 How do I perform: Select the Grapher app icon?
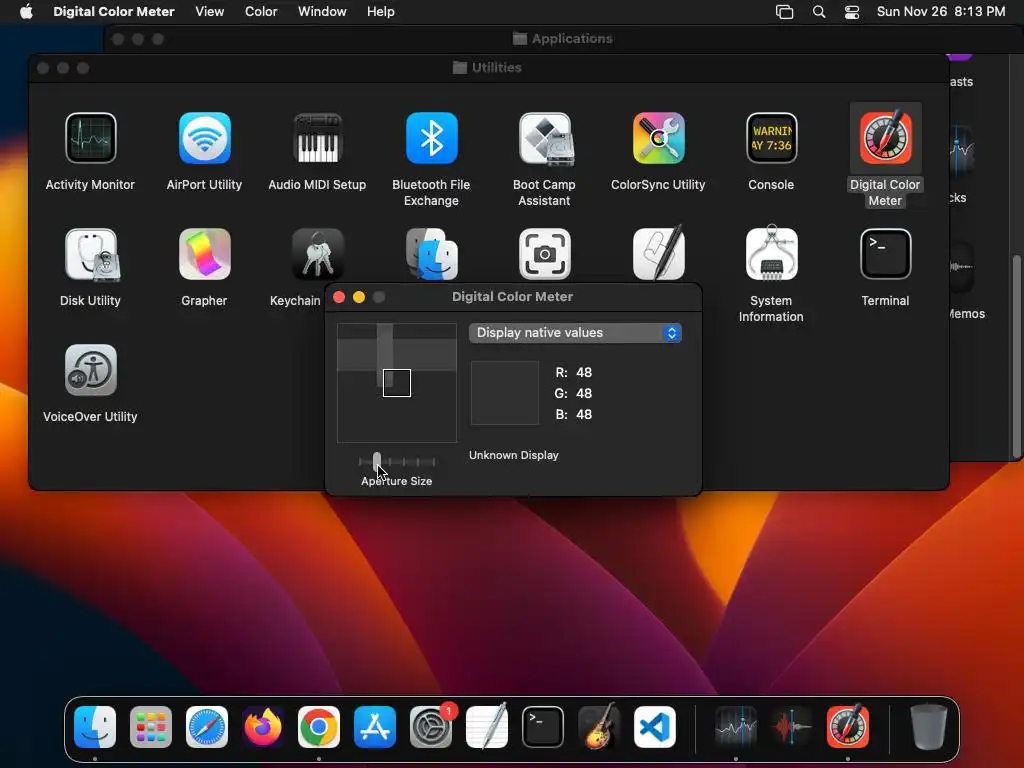click(x=204, y=254)
